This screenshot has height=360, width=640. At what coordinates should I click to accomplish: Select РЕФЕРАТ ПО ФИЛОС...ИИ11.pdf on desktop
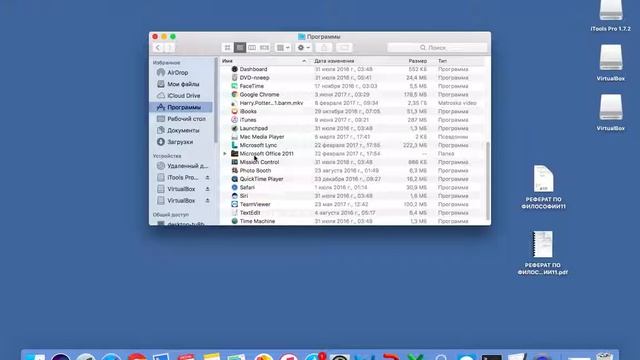(x=543, y=253)
